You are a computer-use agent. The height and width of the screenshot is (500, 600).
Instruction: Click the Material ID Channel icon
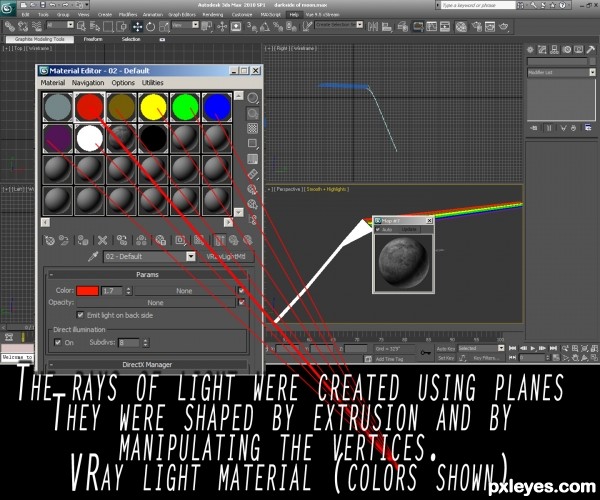(180, 240)
